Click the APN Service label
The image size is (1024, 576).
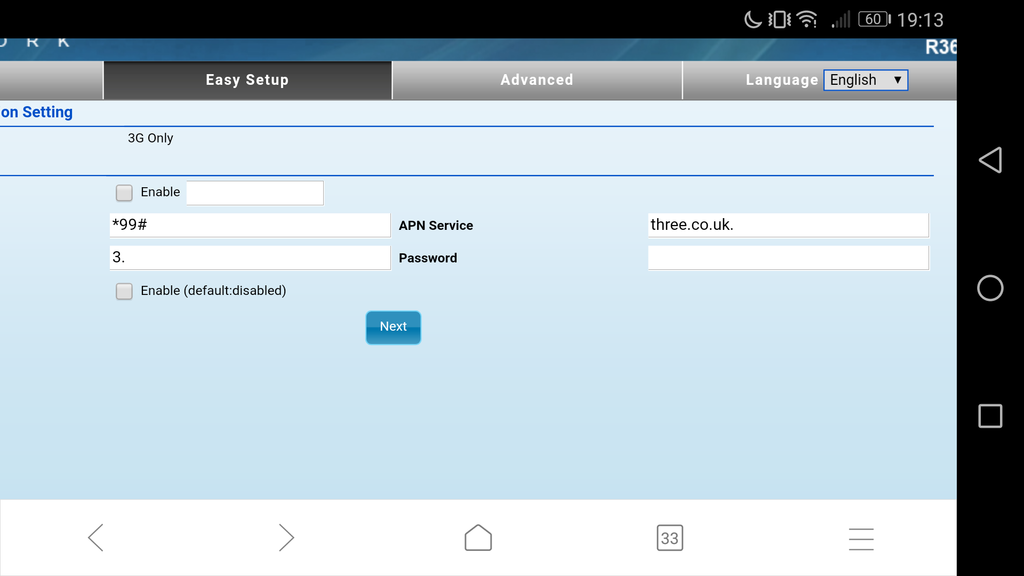point(436,225)
